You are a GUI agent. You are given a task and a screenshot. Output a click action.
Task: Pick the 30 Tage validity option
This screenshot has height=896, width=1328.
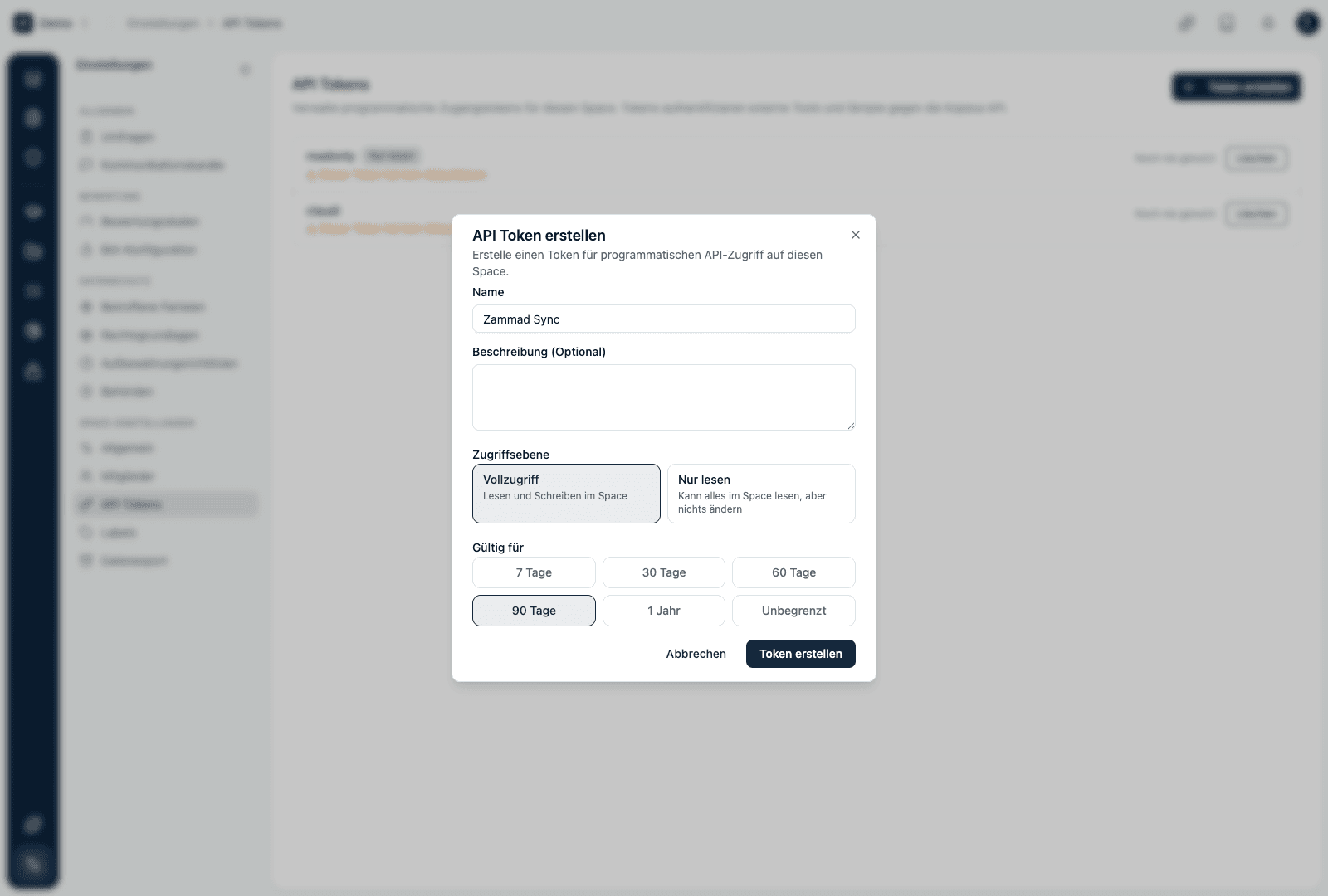point(664,572)
